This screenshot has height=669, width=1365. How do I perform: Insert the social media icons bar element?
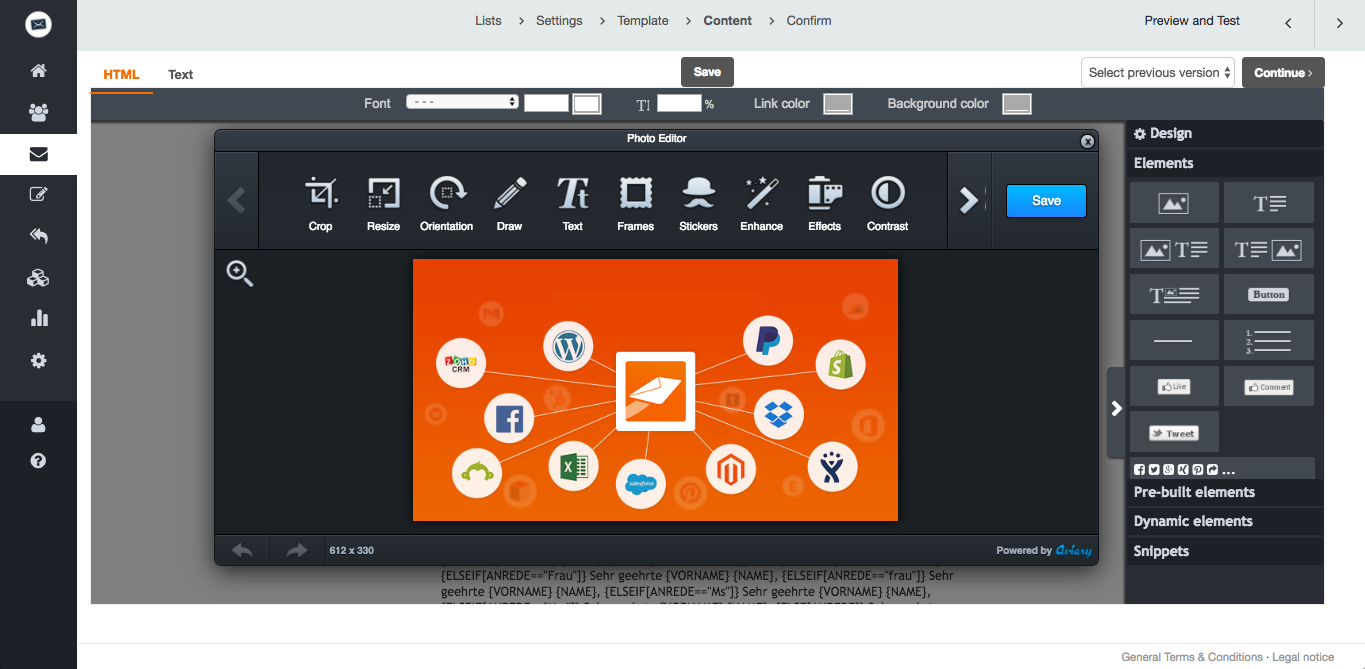point(1222,468)
